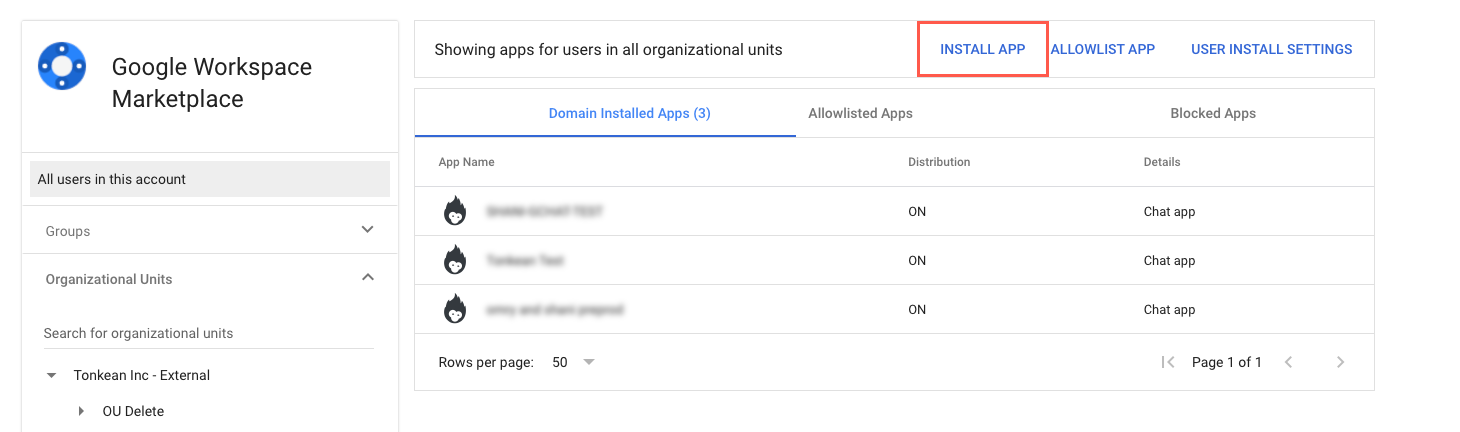Go to the next page arrow

coord(1340,362)
